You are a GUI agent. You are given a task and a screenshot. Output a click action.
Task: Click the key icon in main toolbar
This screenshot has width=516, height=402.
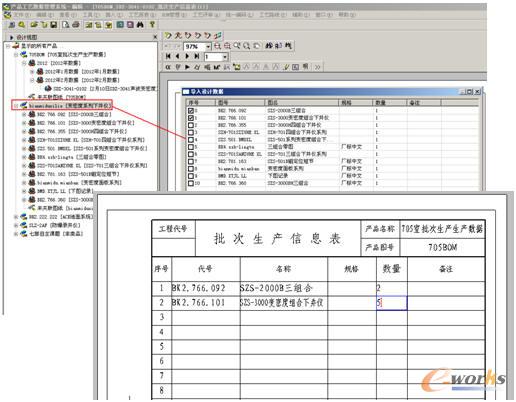[x=152, y=25]
